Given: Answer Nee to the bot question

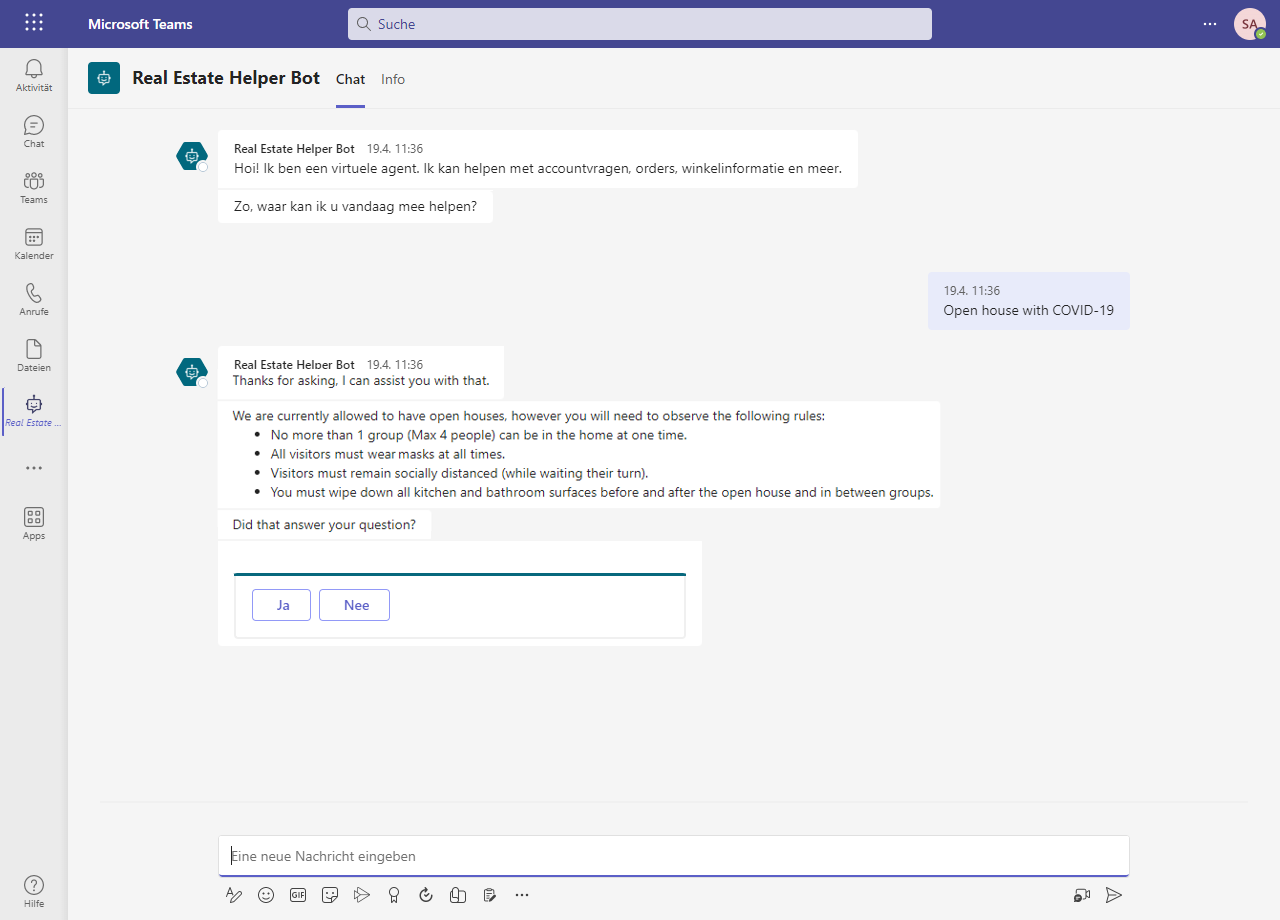Looking at the screenshot, I should point(355,605).
